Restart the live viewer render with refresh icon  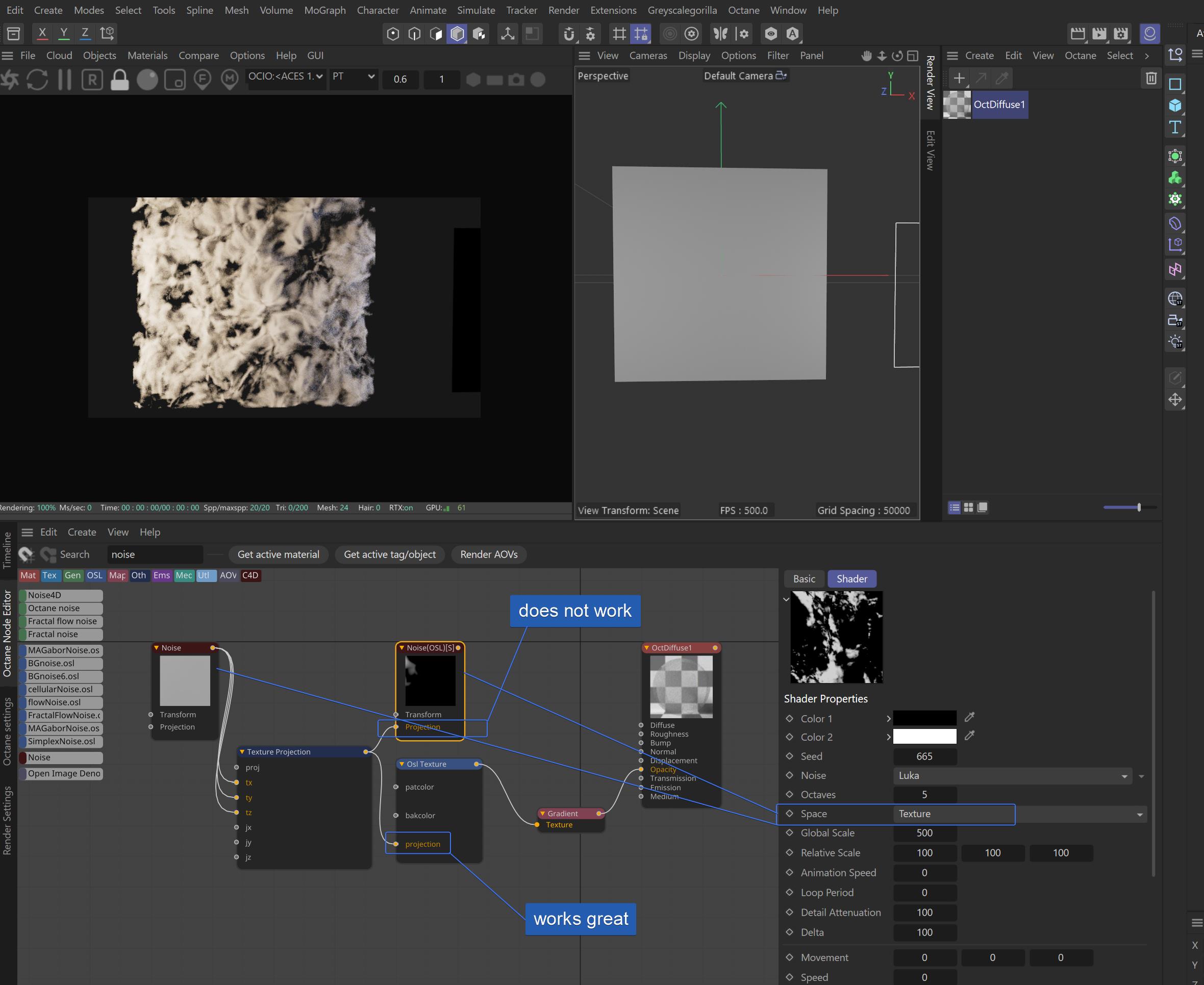(x=37, y=80)
